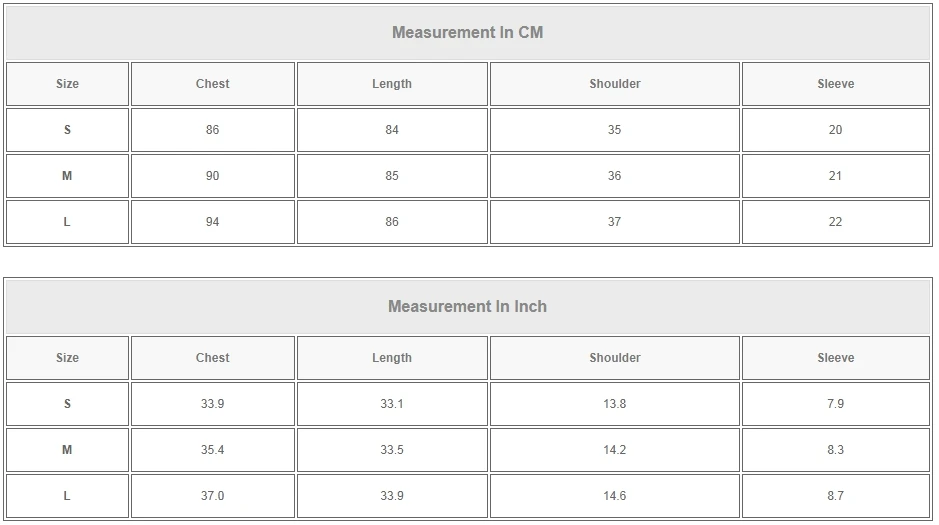Screen dimensions: 939x525
Task: Click the length value 85 cell
Action: click(x=392, y=176)
